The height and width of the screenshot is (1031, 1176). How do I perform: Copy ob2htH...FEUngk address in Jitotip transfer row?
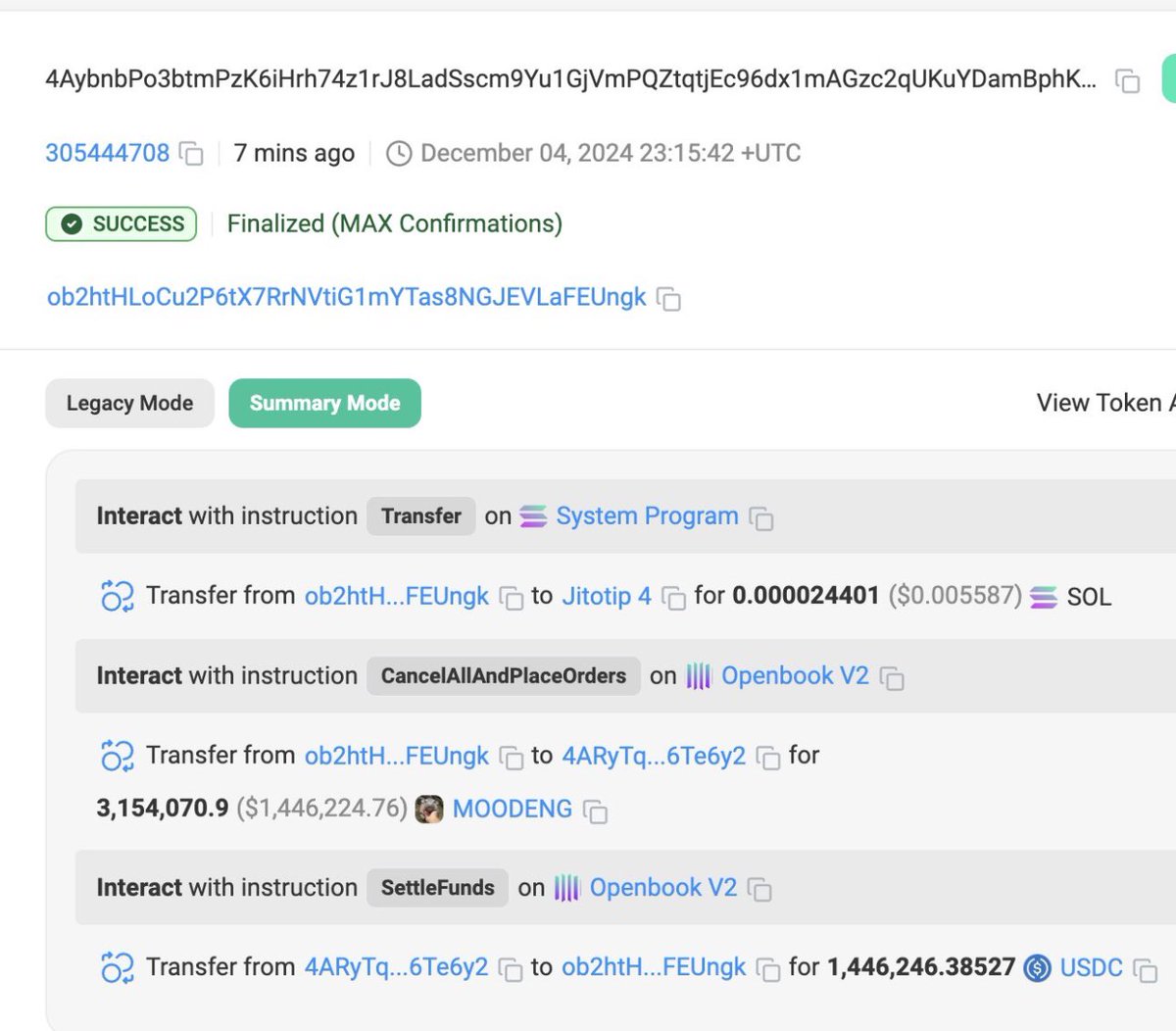click(512, 598)
